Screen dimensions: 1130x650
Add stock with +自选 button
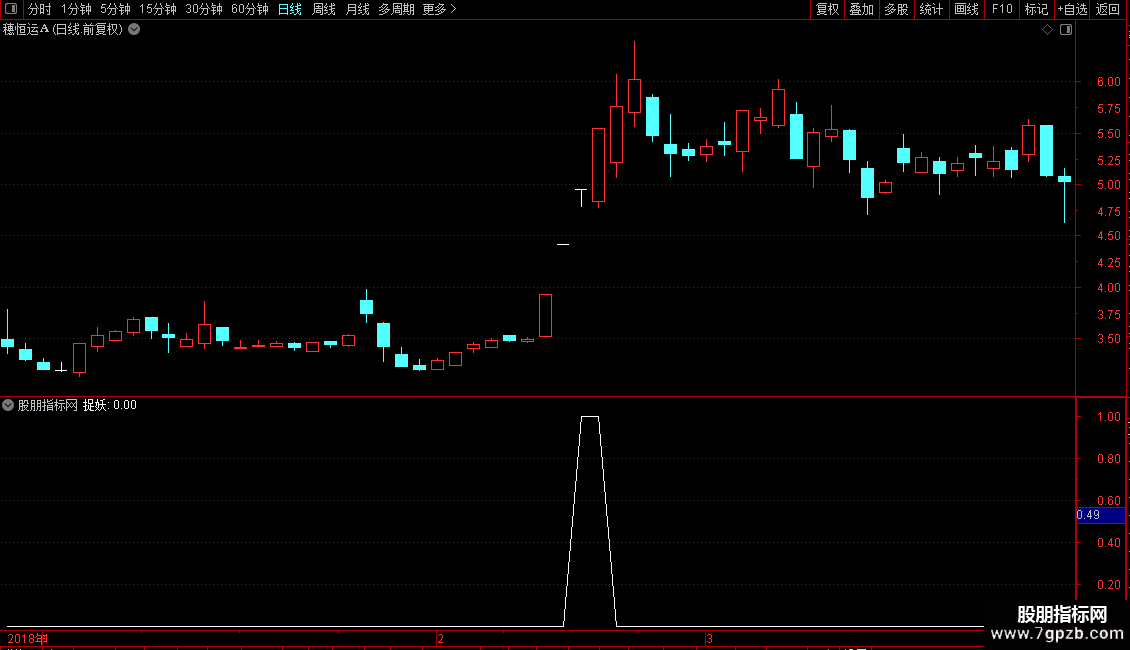coord(1072,9)
